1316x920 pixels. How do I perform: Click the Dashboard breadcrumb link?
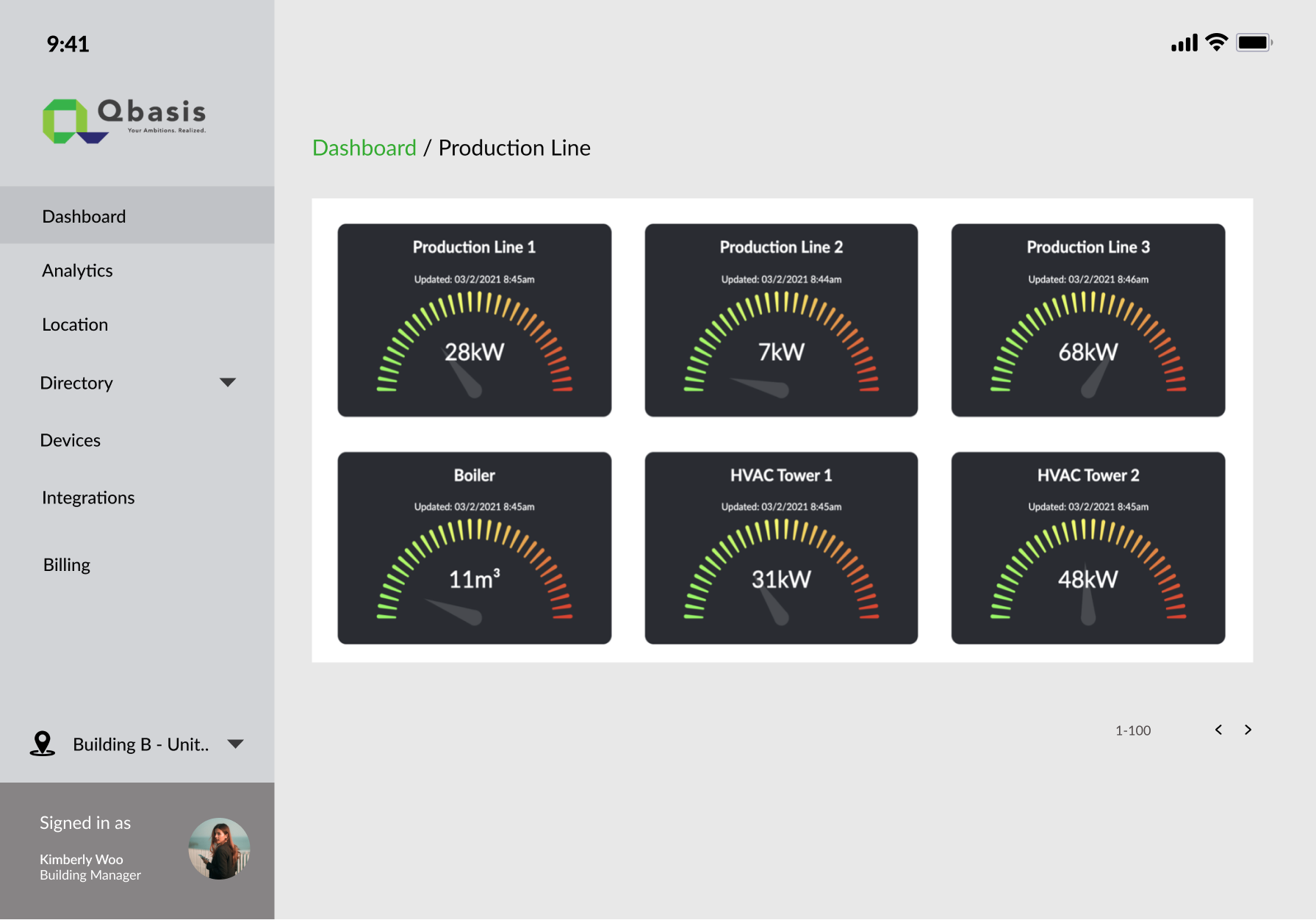[364, 147]
